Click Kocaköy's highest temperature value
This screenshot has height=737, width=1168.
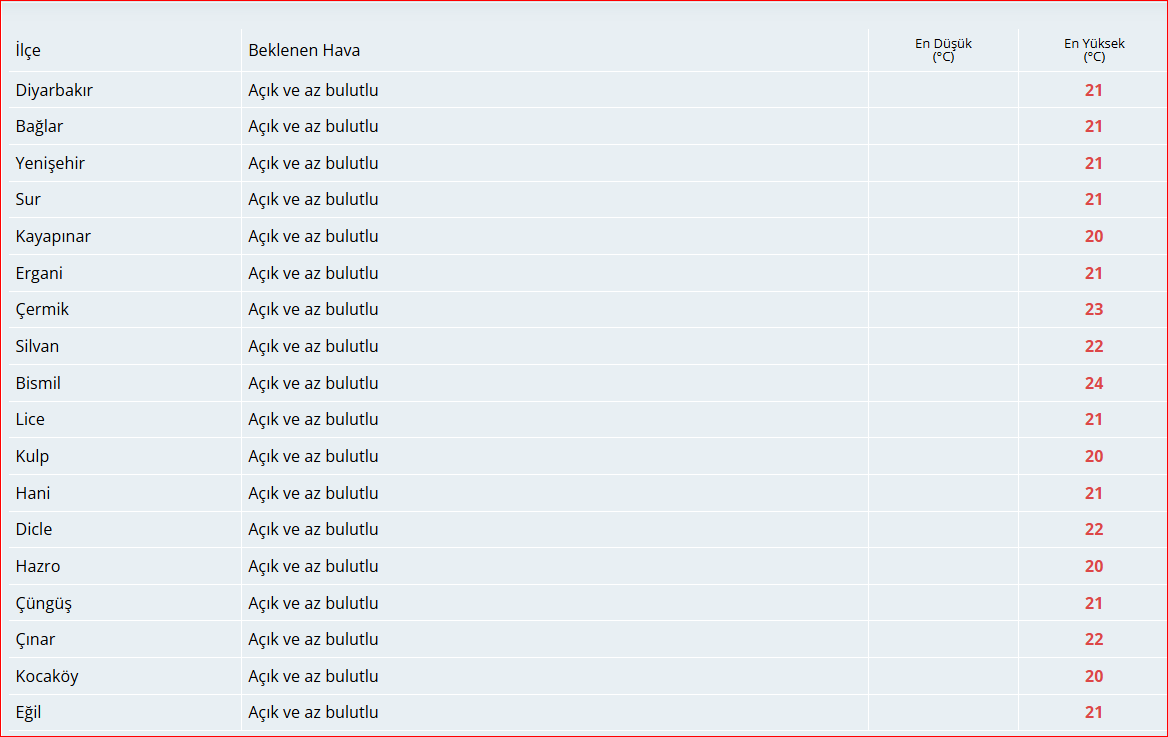1093,676
